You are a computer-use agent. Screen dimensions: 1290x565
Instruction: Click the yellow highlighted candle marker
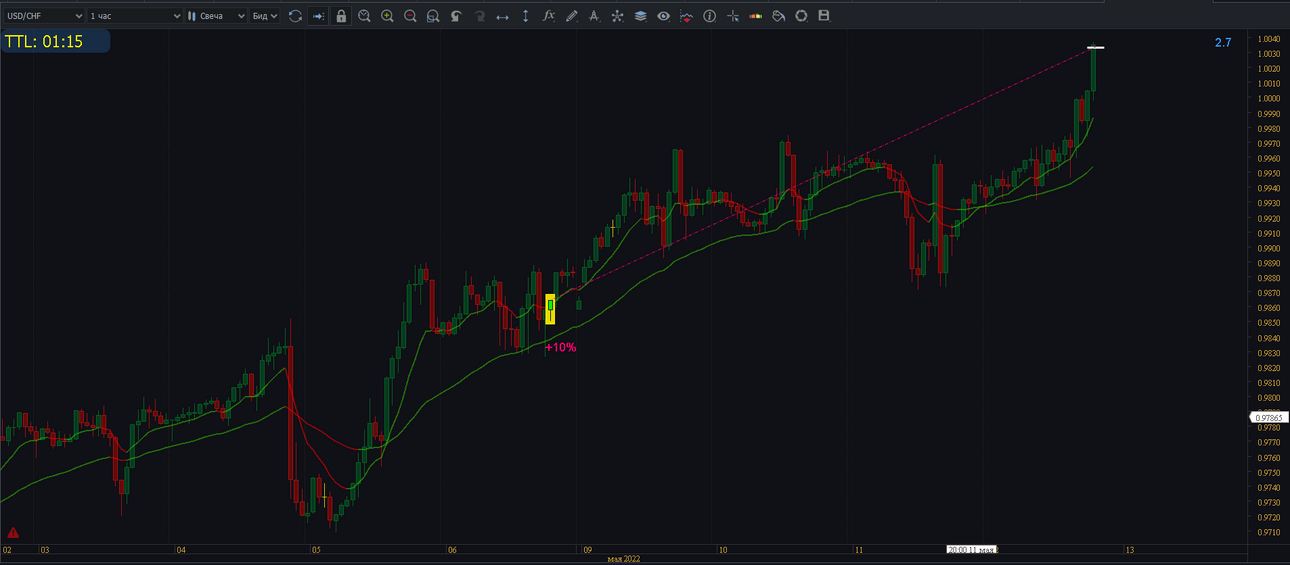tap(550, 309)
